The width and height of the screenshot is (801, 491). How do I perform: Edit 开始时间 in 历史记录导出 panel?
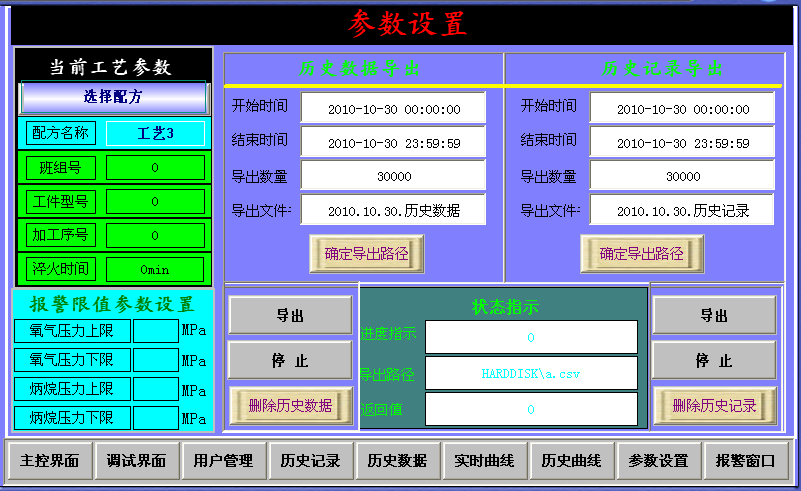click(x=682, y=107)
